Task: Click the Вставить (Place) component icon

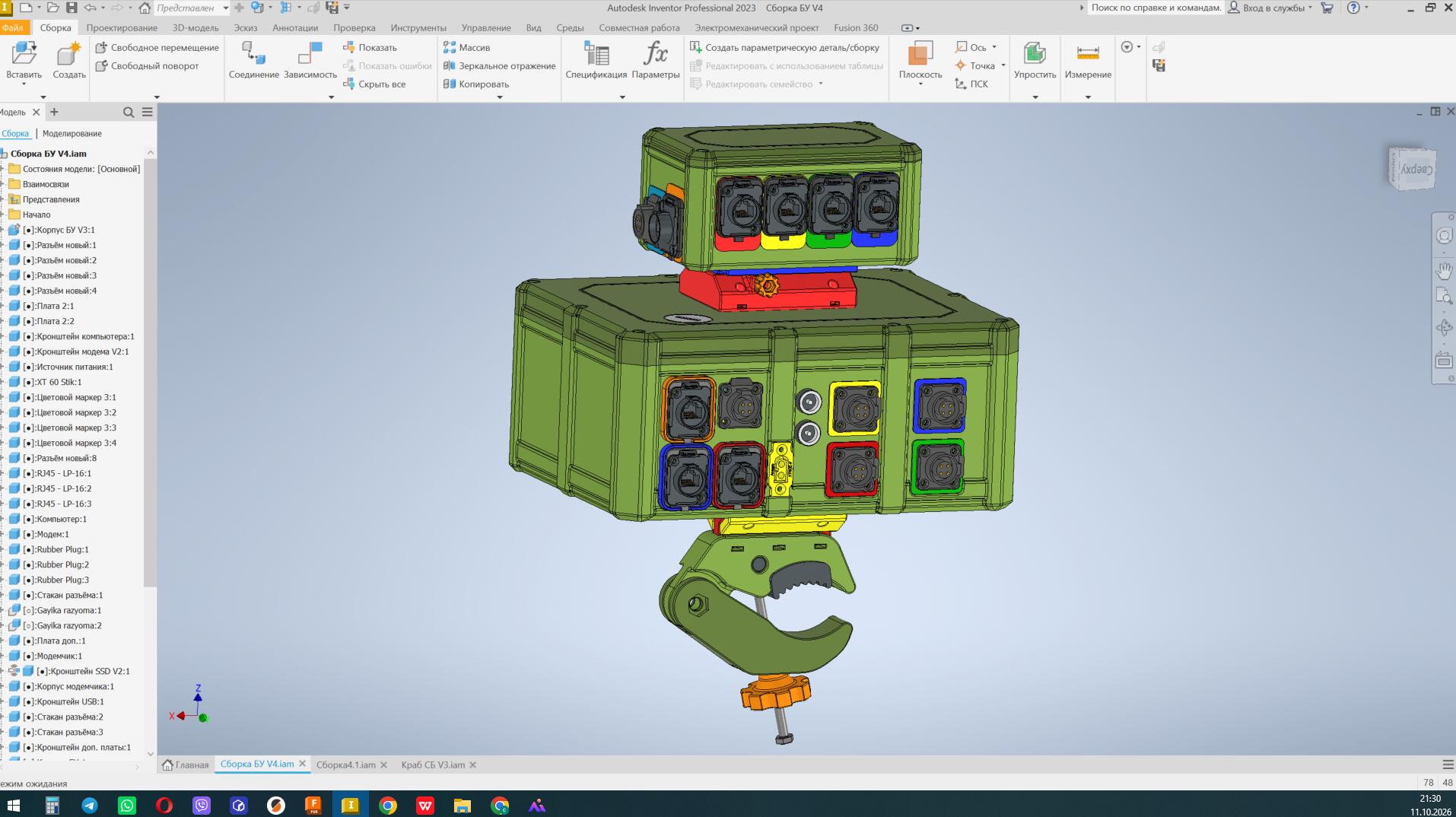Action: tap(24, 54)
